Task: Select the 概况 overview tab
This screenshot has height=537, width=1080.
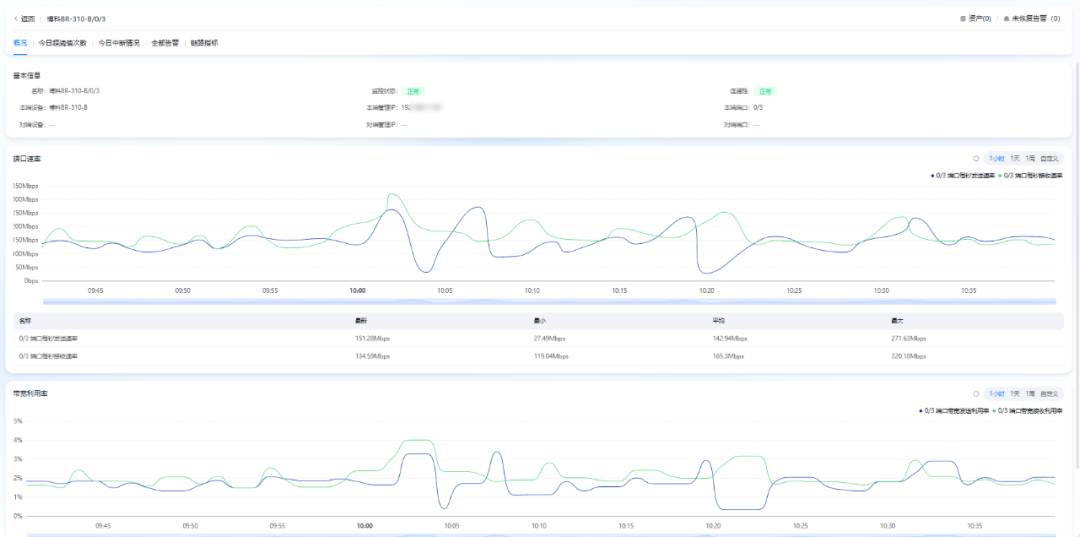Action: coord(20,43)
